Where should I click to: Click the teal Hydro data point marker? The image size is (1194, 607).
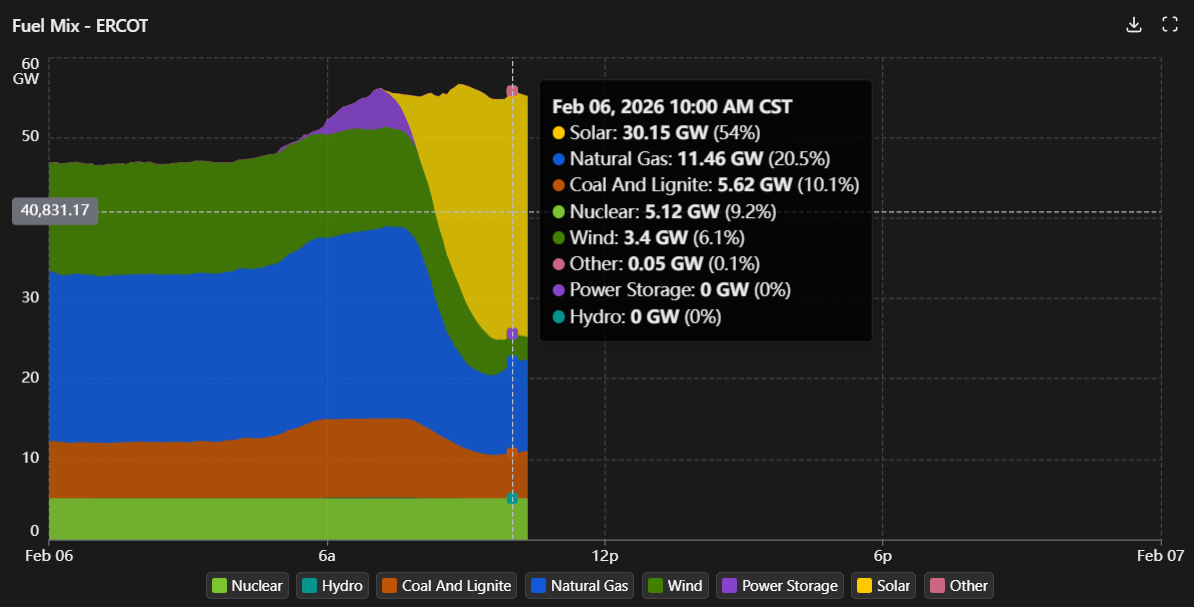pos(512,498)
